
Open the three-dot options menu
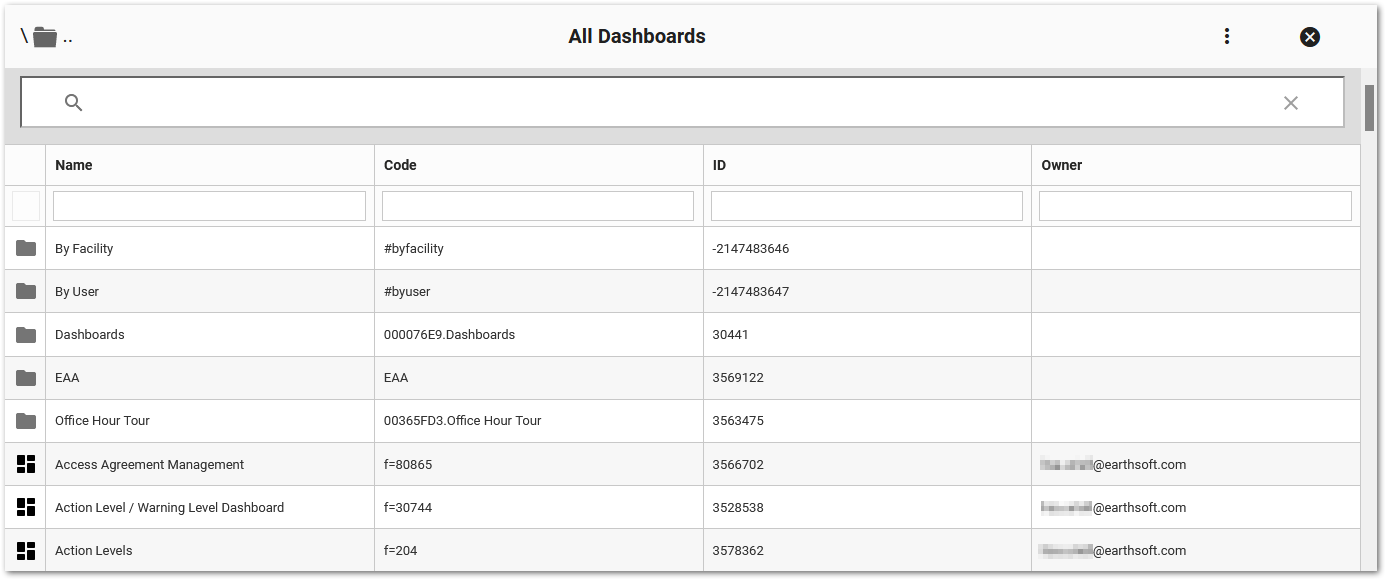(1226, 36)
